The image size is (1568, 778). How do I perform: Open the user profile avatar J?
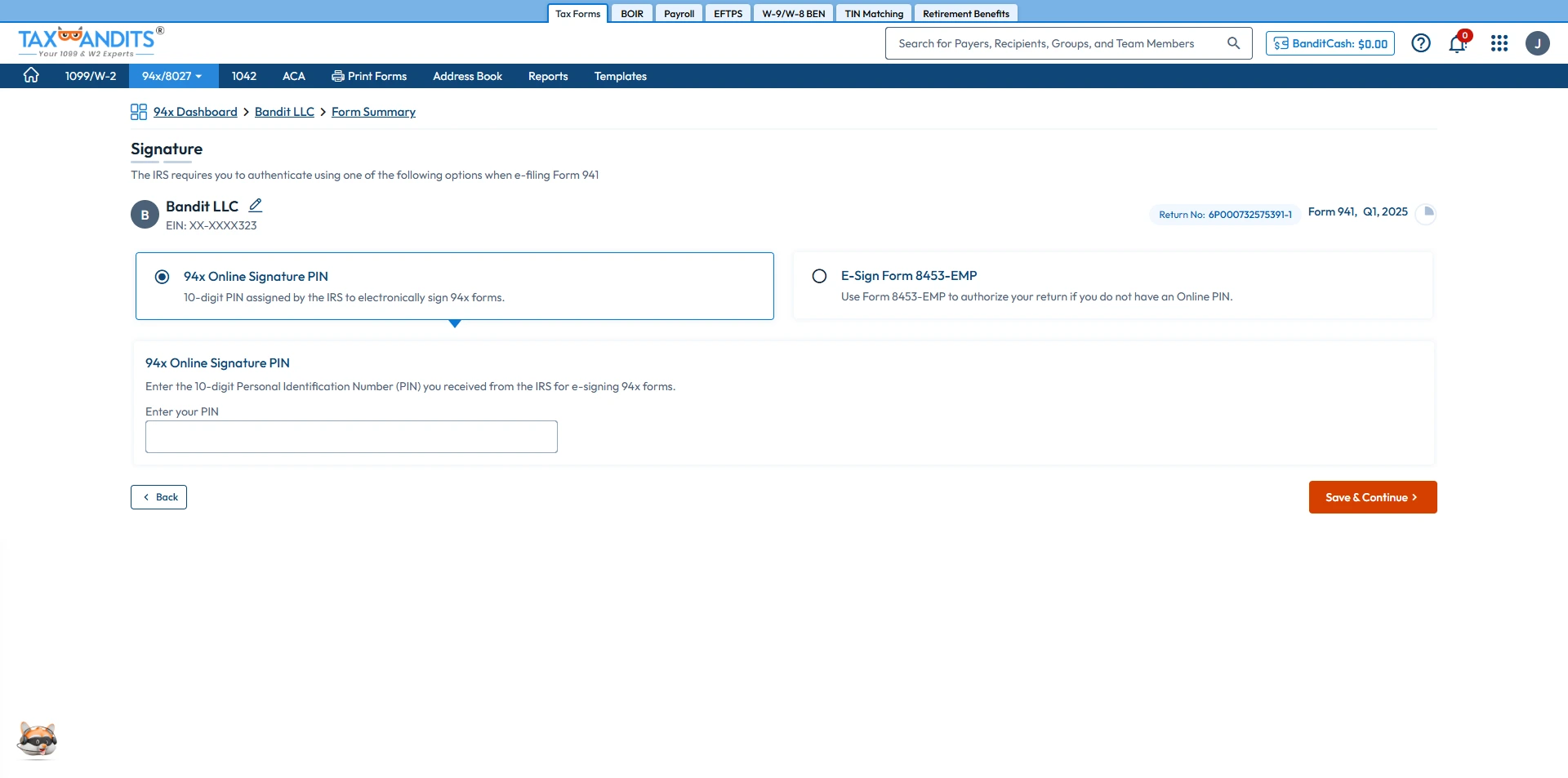coord(1538,43)
